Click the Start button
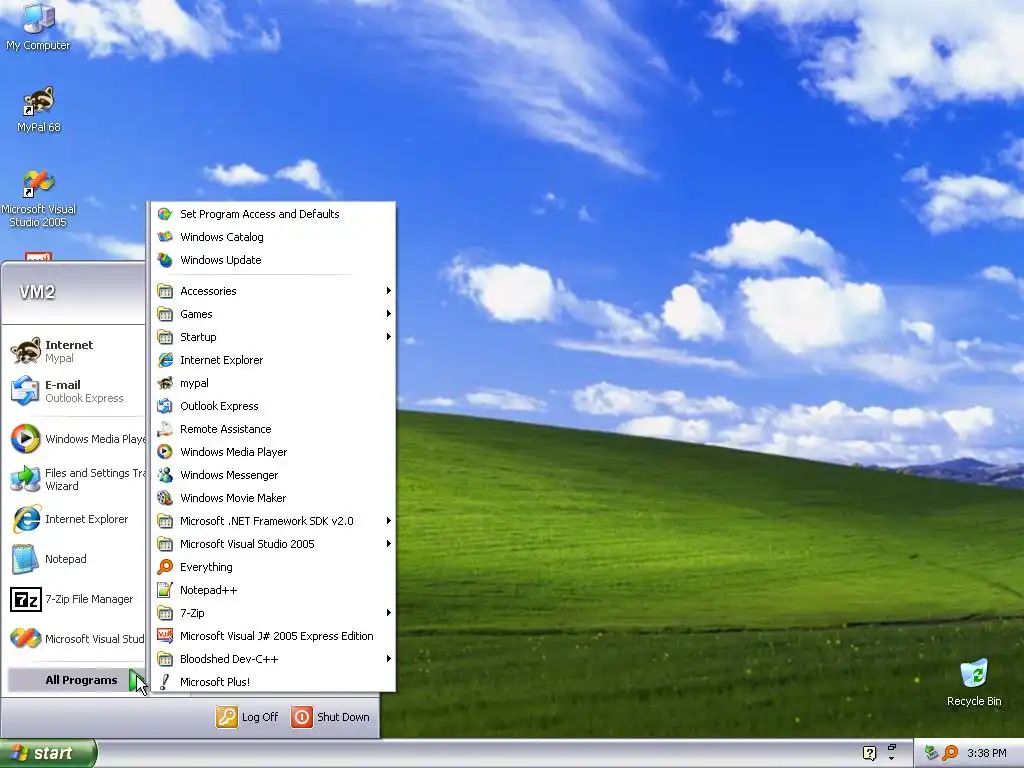The width and height of the screenshot is (1024, 768). pos(48,753)
